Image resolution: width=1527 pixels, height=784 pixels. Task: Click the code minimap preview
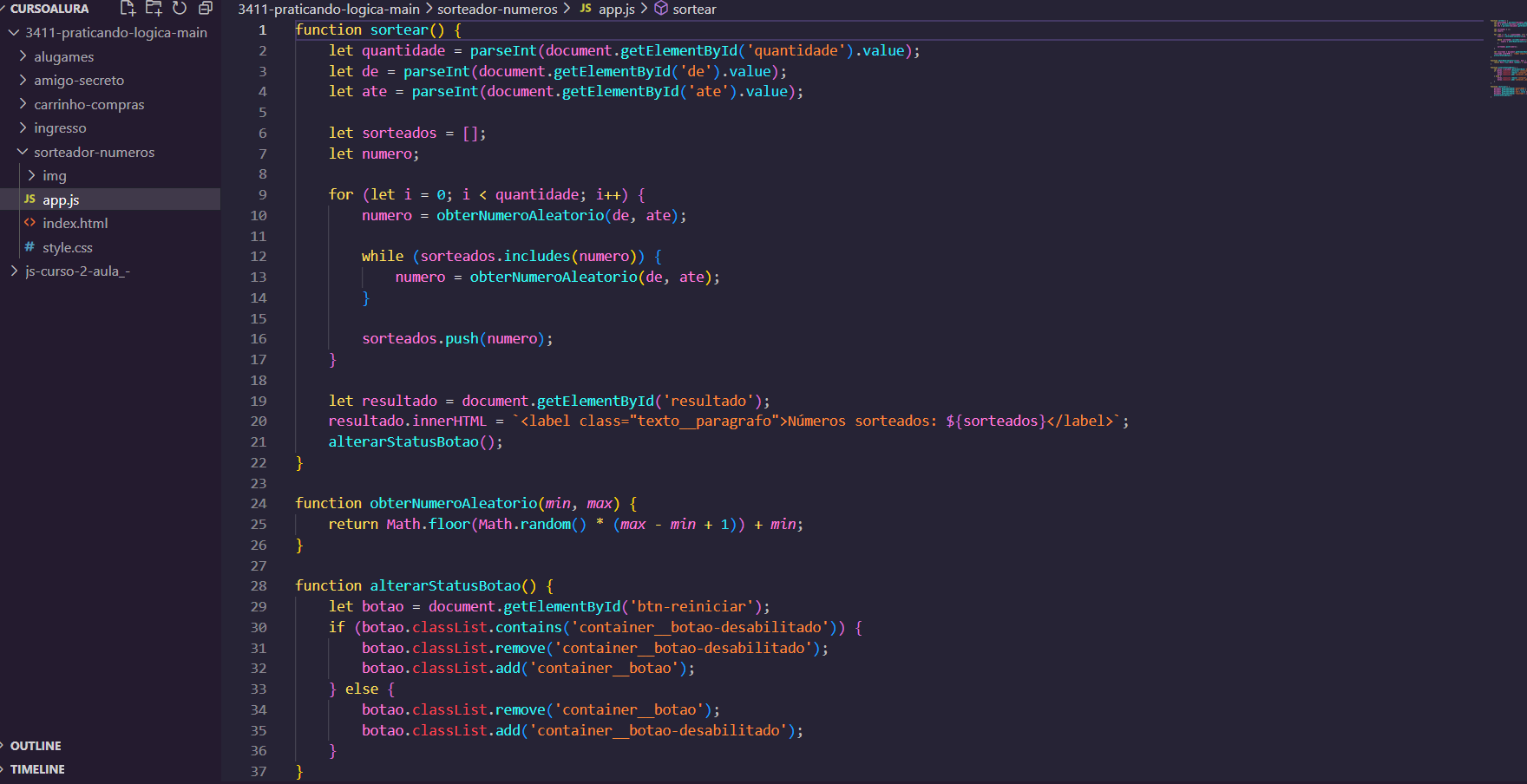point(1508,59)
